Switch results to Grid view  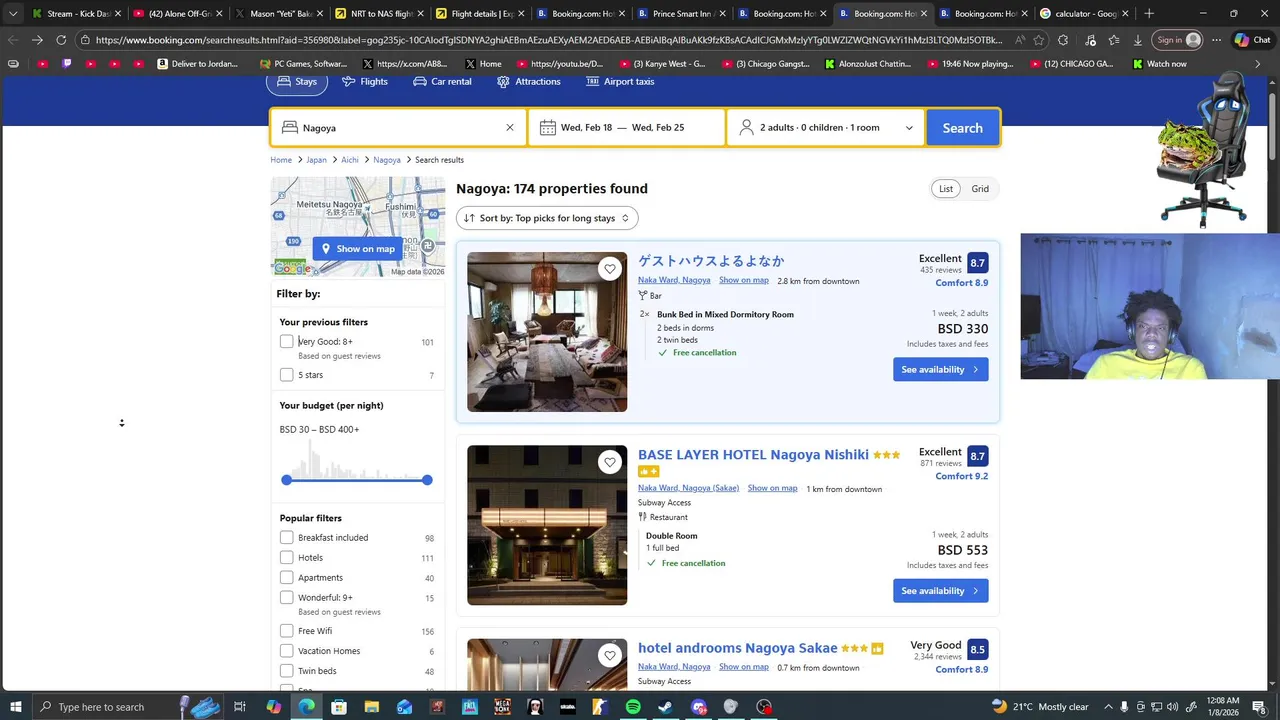980,189
